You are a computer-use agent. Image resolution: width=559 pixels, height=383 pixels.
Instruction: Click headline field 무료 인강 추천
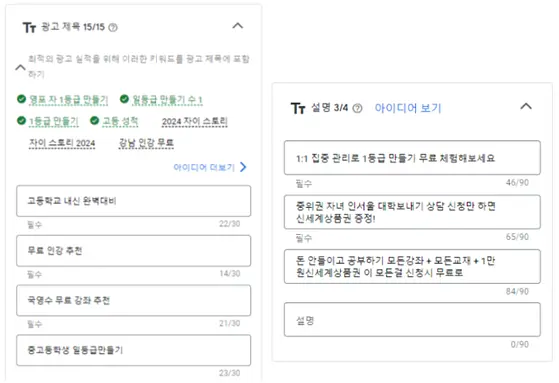click(x=134, y=251)
